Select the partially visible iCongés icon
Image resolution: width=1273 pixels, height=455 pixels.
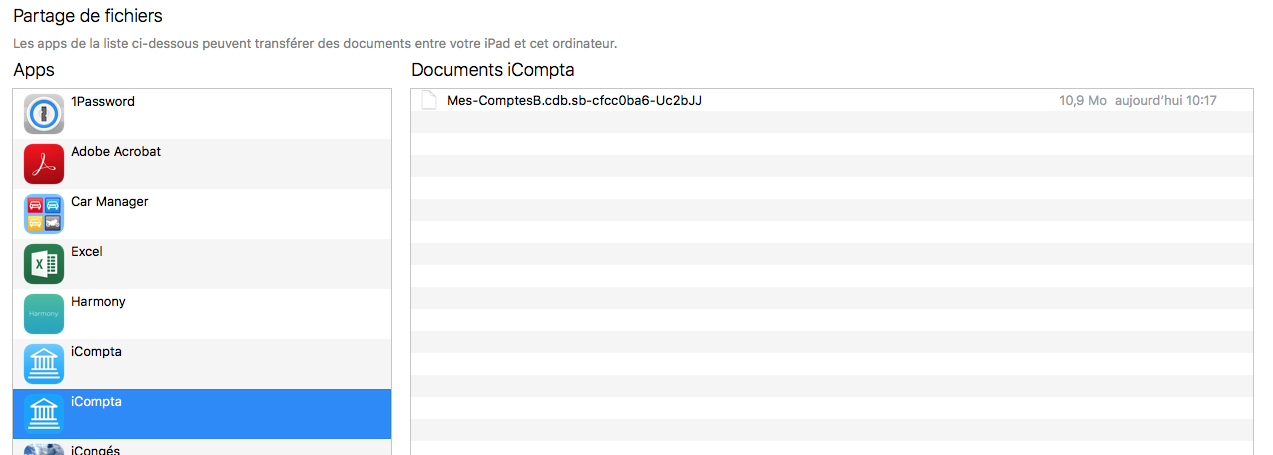pos(44,449)
